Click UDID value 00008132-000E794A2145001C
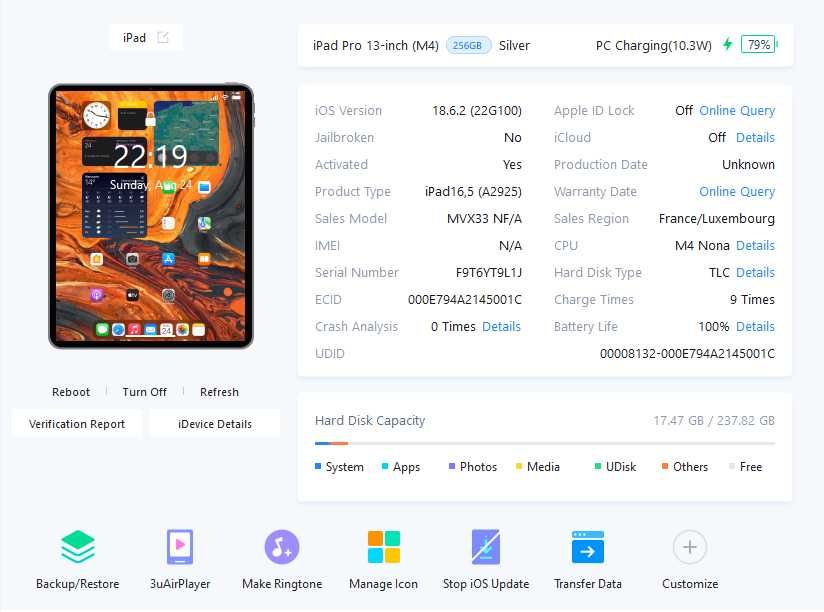Image resolution: width=824 pixels, height=612 pixels. [x=687, y=354]
